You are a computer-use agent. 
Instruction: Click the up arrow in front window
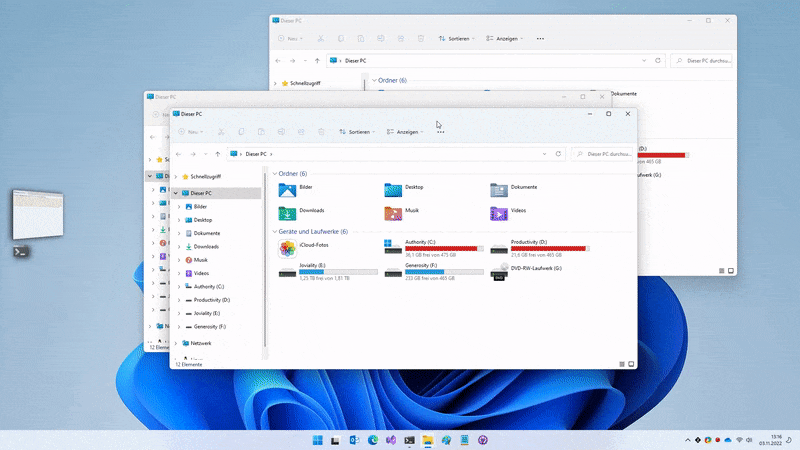[218, 154]
